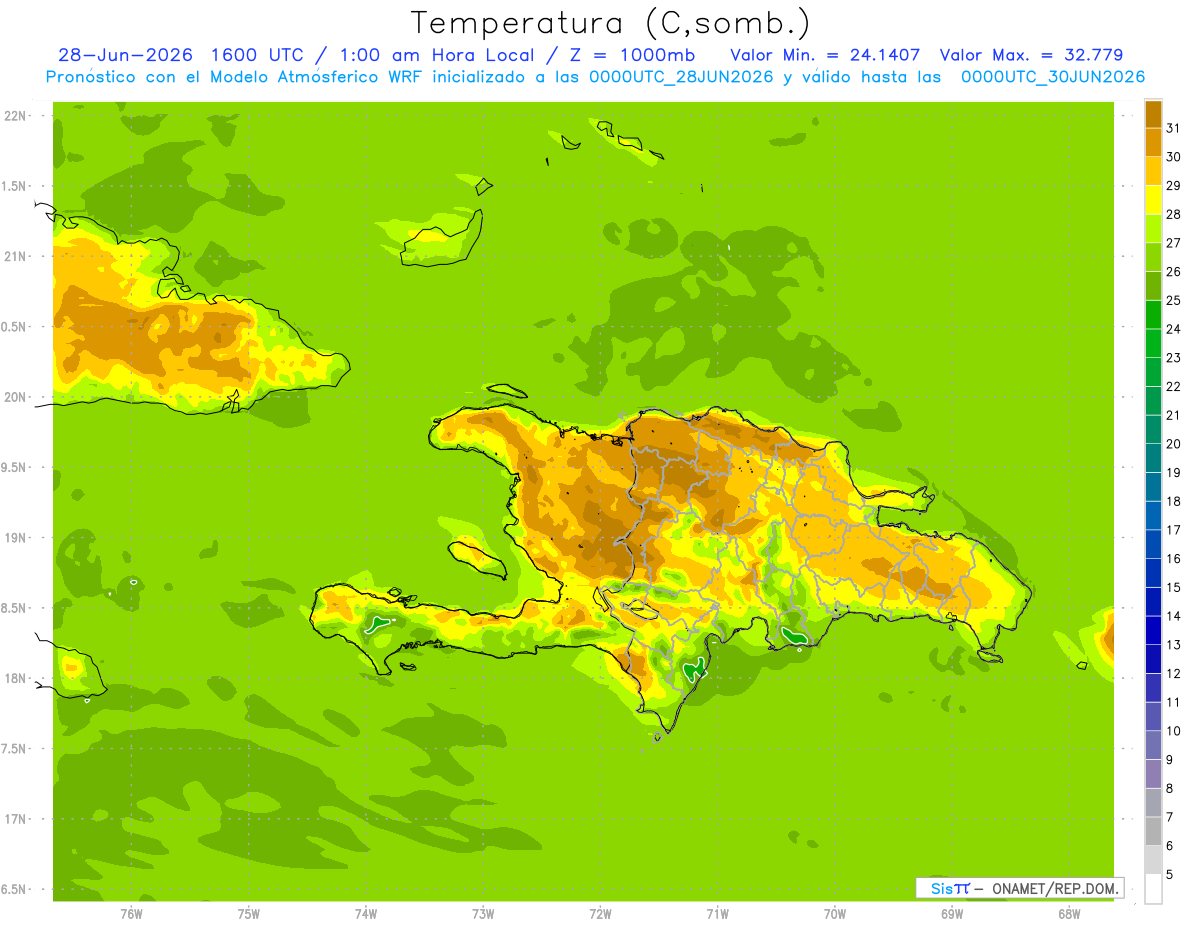Viewport: 1200px width, 927px height.
Task: Select the date text '28-Jun-2026'
Action: [x=125, y=55]
